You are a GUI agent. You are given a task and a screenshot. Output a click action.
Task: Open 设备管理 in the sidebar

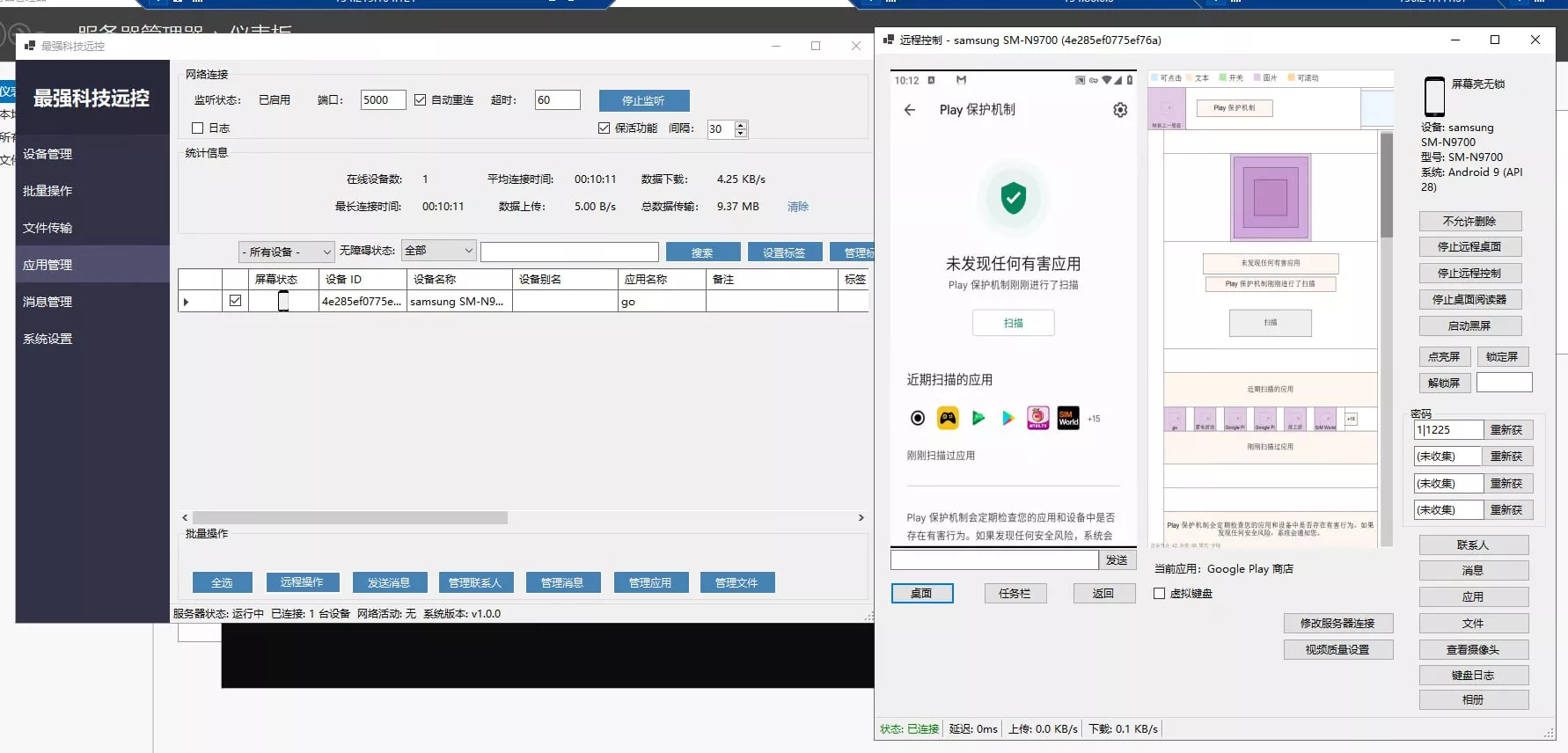[x=92, y=154]
